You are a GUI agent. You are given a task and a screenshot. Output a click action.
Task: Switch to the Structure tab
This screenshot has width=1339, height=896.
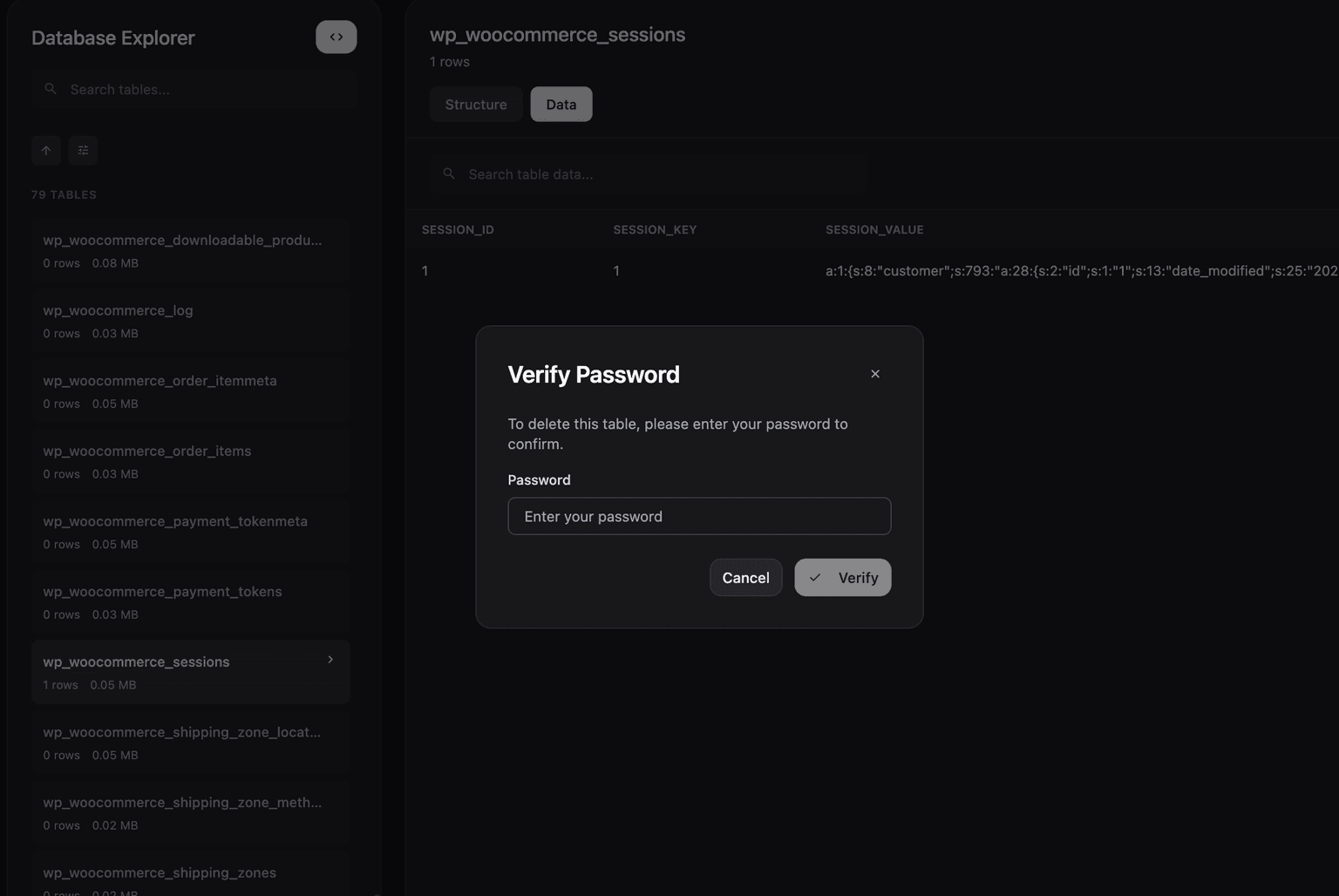pos(475,104)
